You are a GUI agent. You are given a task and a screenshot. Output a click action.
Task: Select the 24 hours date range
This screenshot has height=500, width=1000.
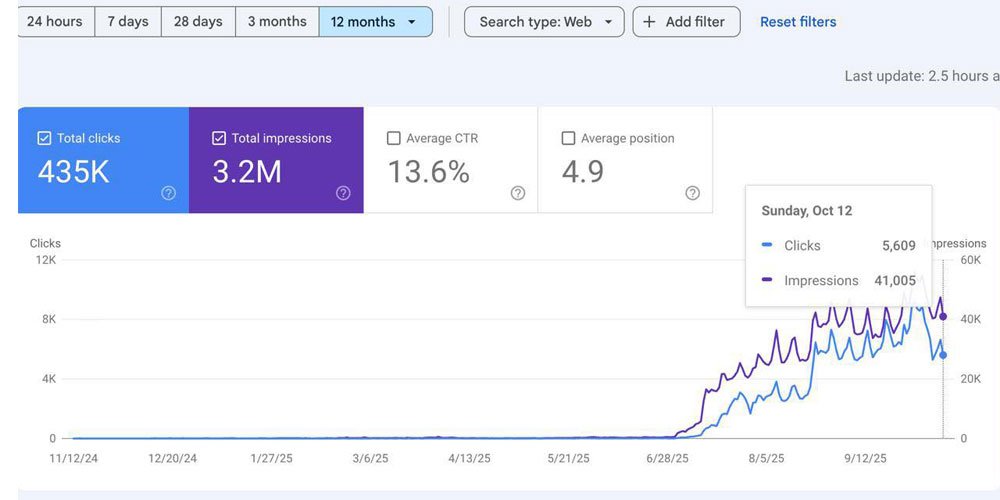tap(55, 22)
